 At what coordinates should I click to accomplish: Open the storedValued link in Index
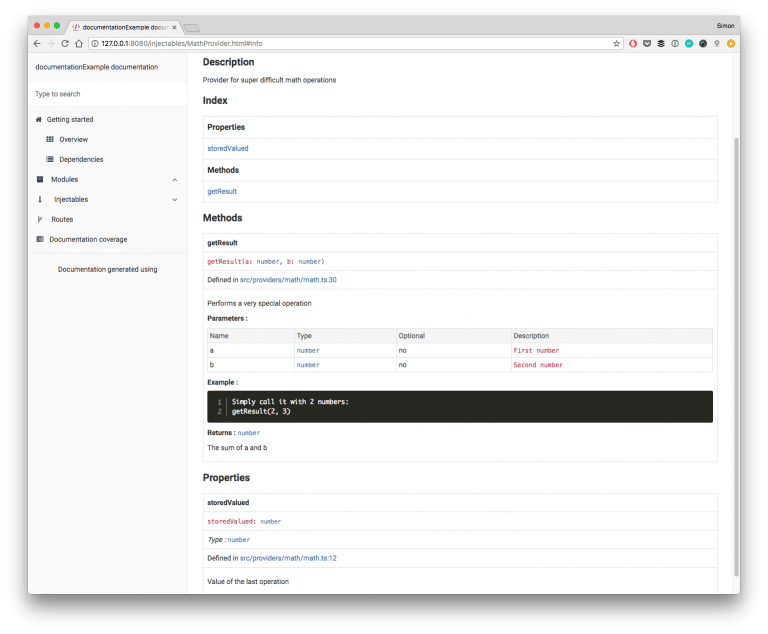228,148
